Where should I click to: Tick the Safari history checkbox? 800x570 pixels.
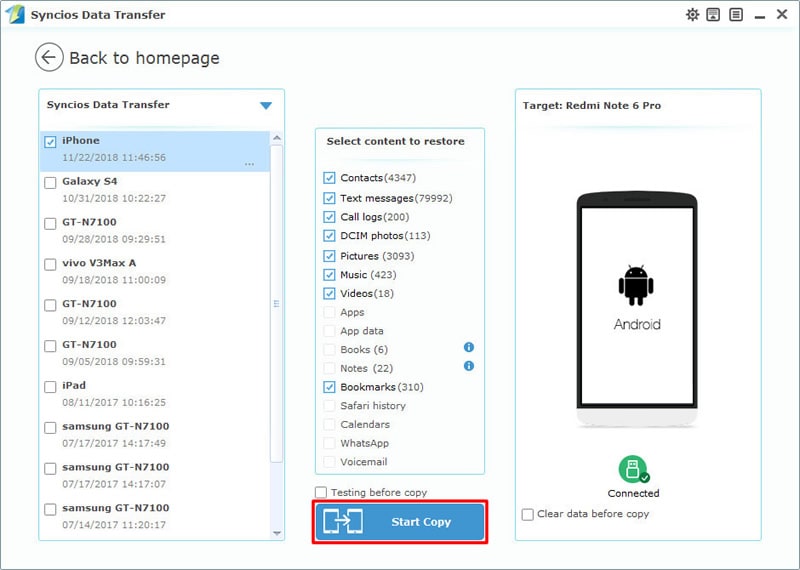[329, 406]
